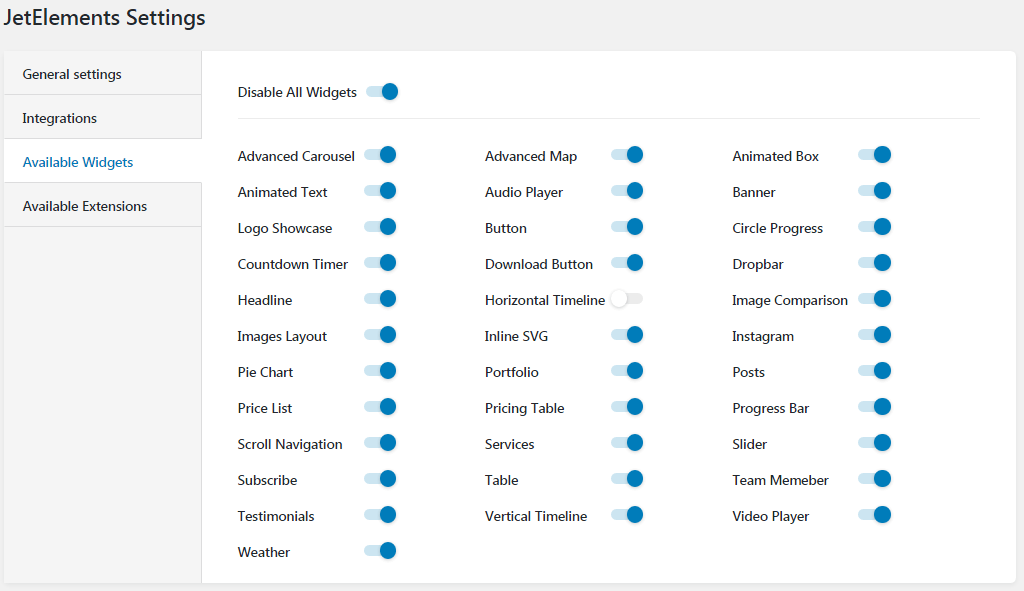The image size is (1024, 591).
Task: Toggle the Disable All Widgets switch
Action: click(382, 92)
